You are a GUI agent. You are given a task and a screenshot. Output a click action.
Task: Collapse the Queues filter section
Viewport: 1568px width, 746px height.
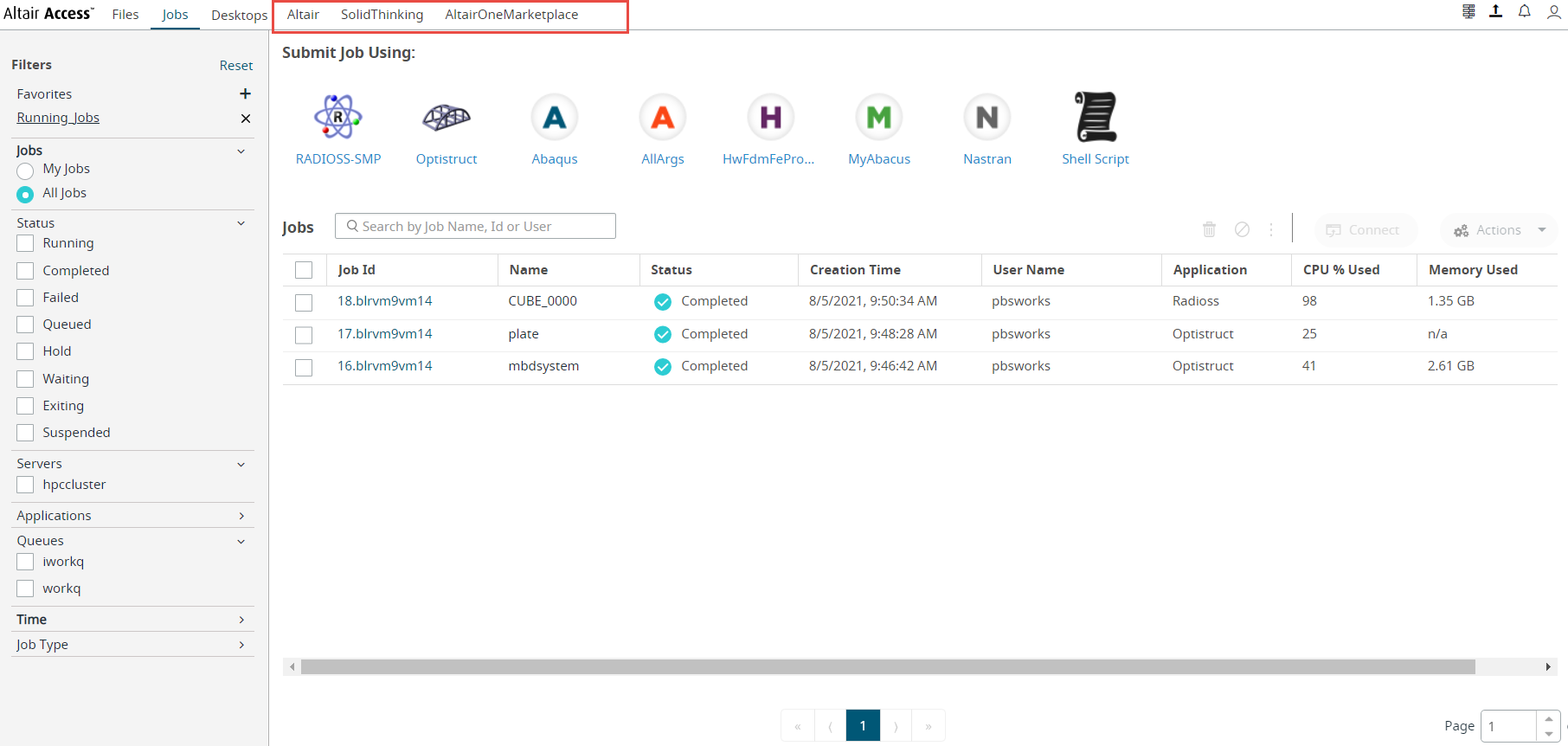click(241, 542)
